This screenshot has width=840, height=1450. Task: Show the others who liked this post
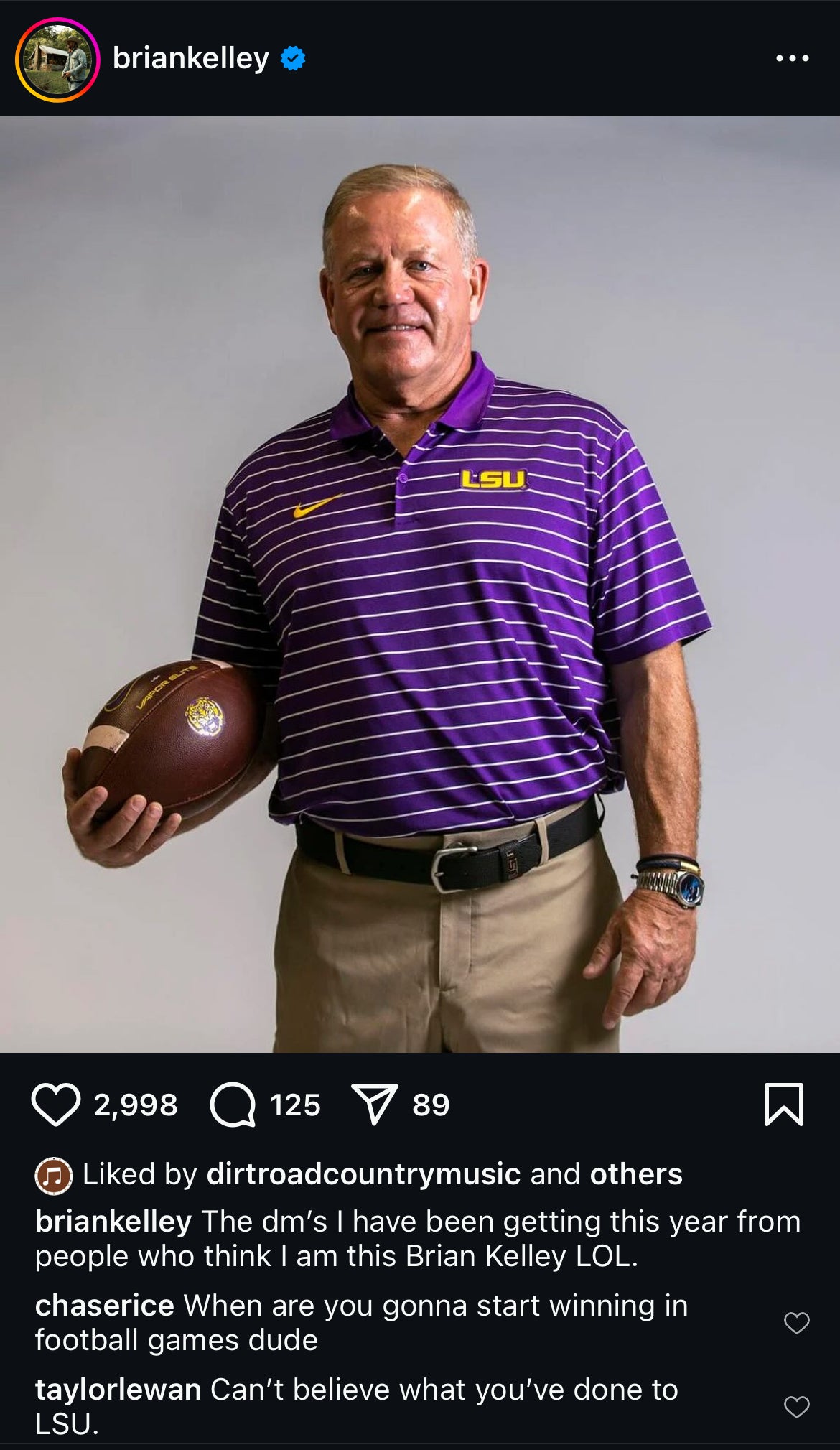click(x=635, y=1174)
